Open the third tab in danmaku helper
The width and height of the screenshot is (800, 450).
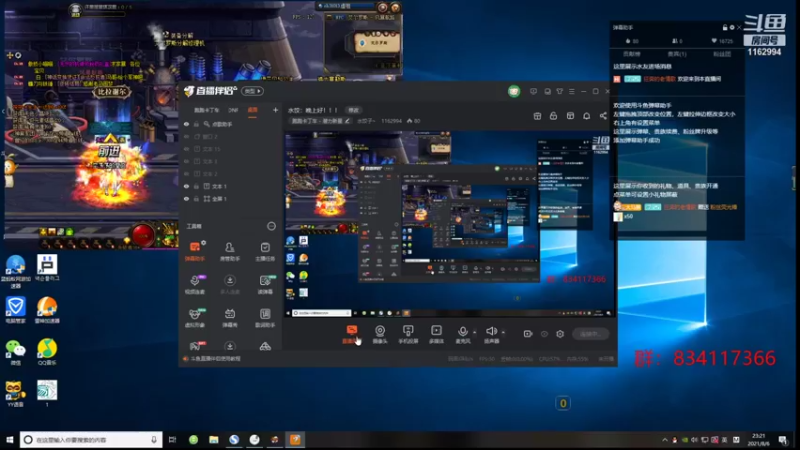pos(721,54)
